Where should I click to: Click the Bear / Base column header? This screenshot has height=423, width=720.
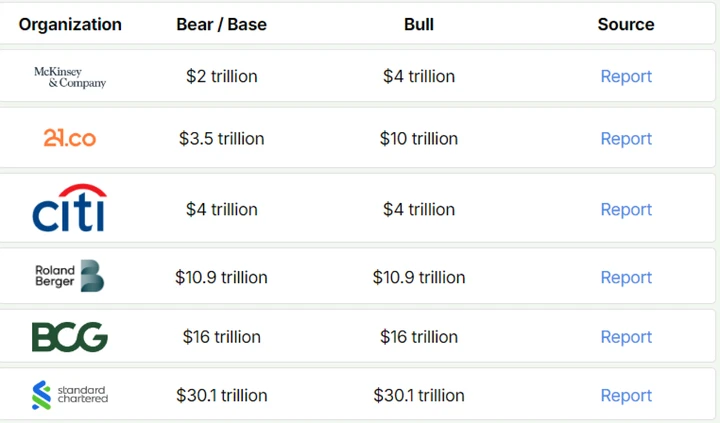pyautogui.click(x=222, y=24)
